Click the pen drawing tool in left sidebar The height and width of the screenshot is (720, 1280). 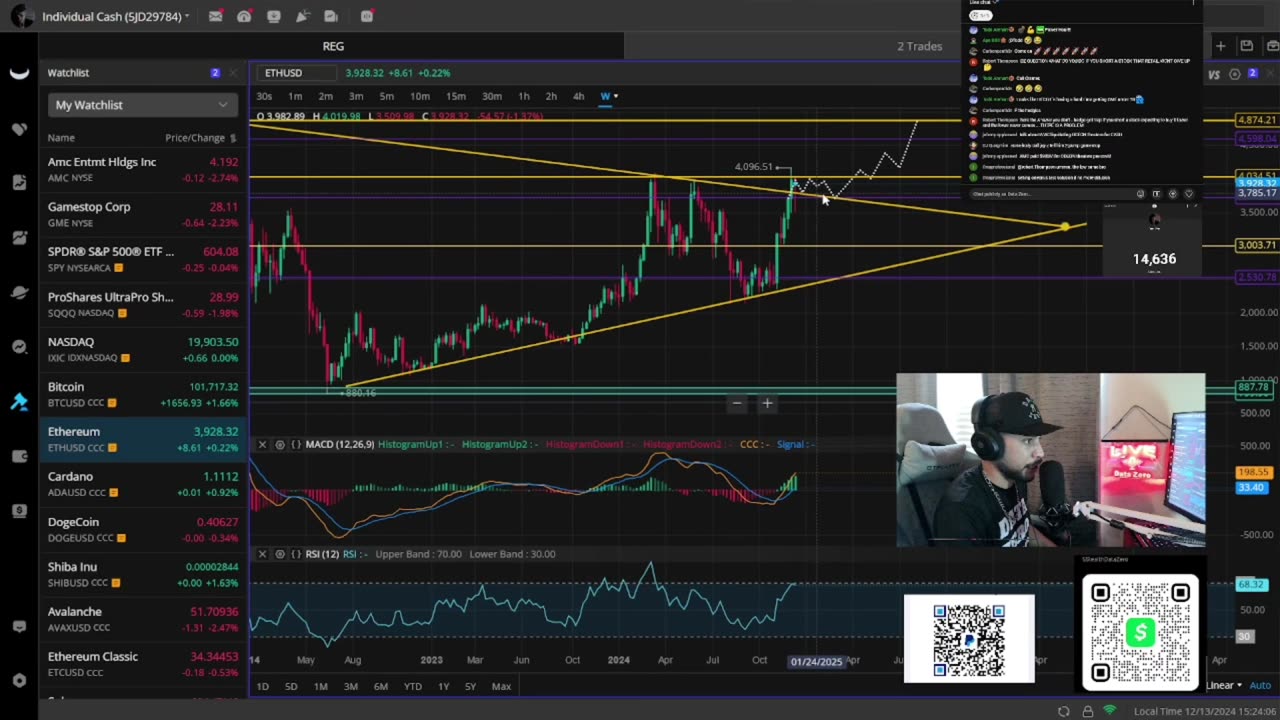click(19, 402)
